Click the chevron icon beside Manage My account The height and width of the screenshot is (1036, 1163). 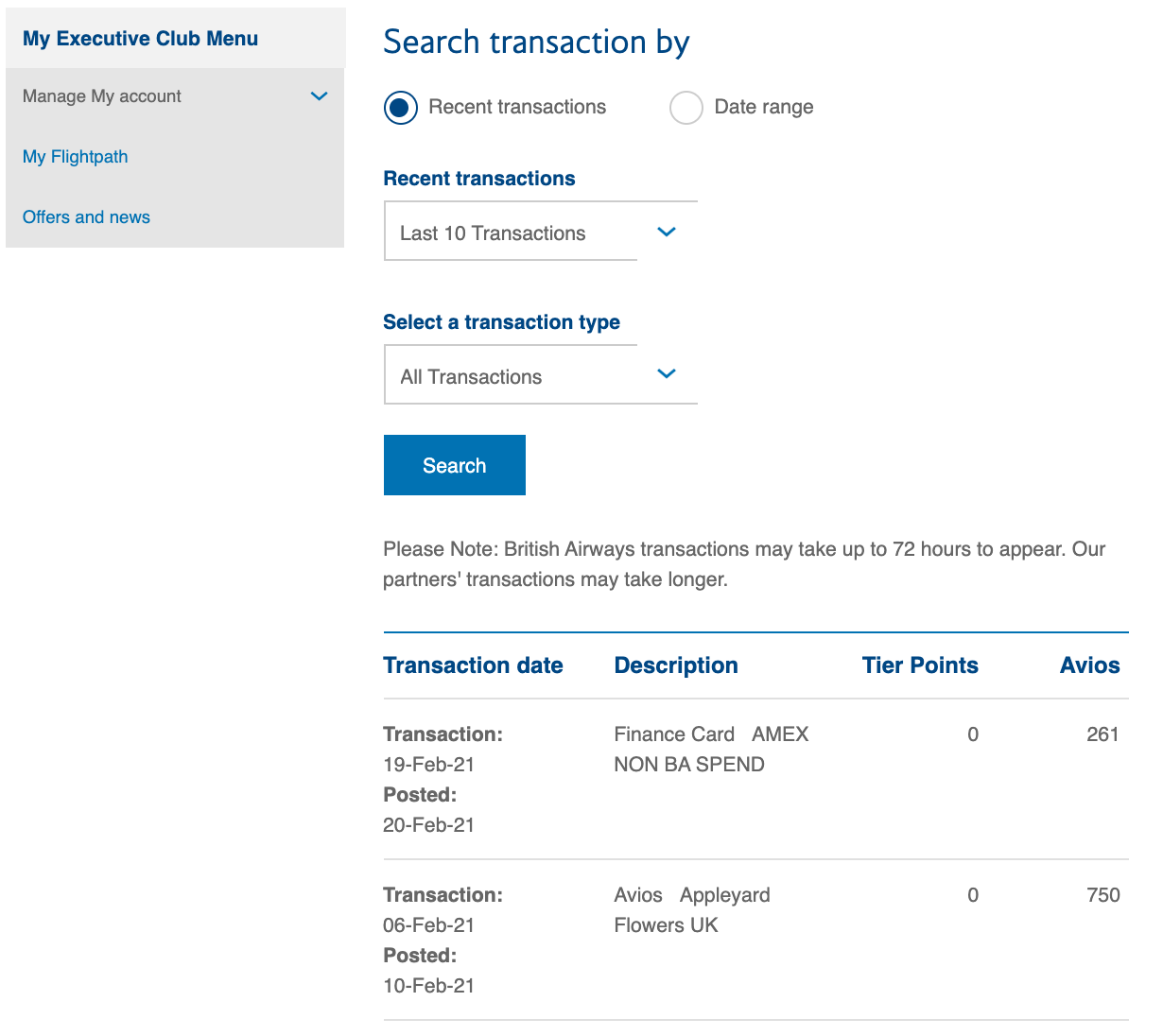[320, 96]
